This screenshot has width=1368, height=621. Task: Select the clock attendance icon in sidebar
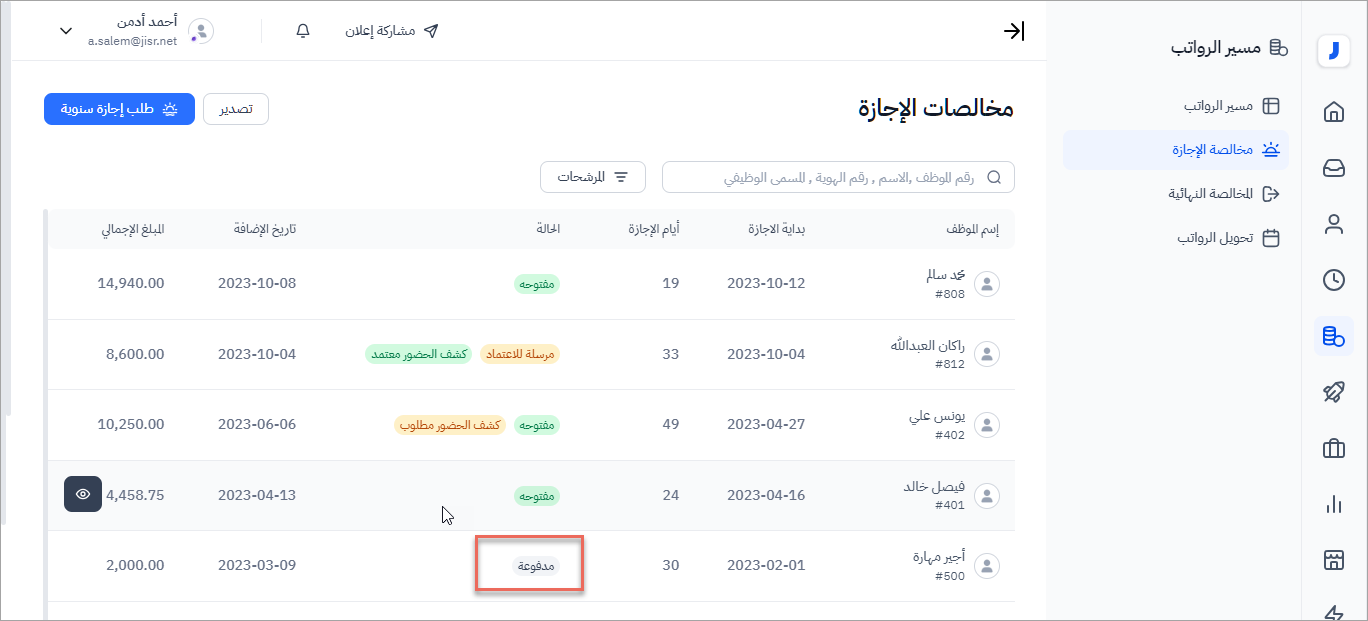click(x=1333, y=280)
